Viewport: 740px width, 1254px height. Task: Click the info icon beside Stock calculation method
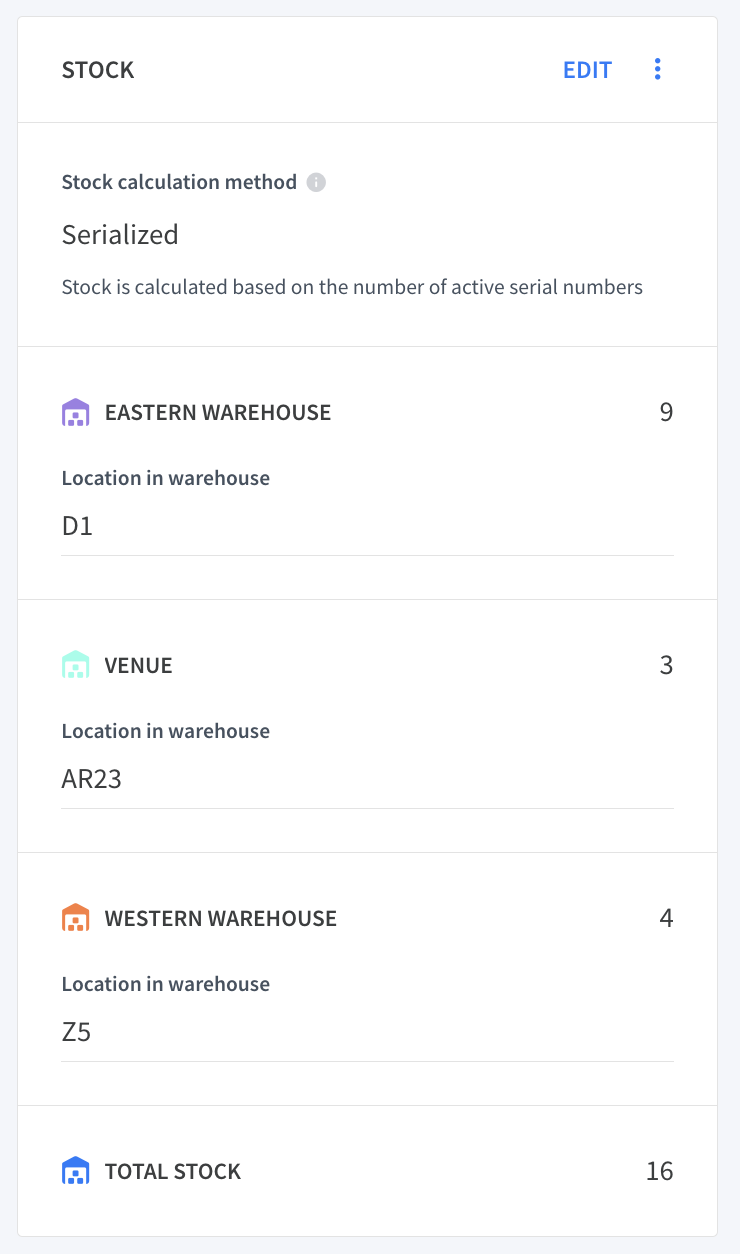[316, 182]
